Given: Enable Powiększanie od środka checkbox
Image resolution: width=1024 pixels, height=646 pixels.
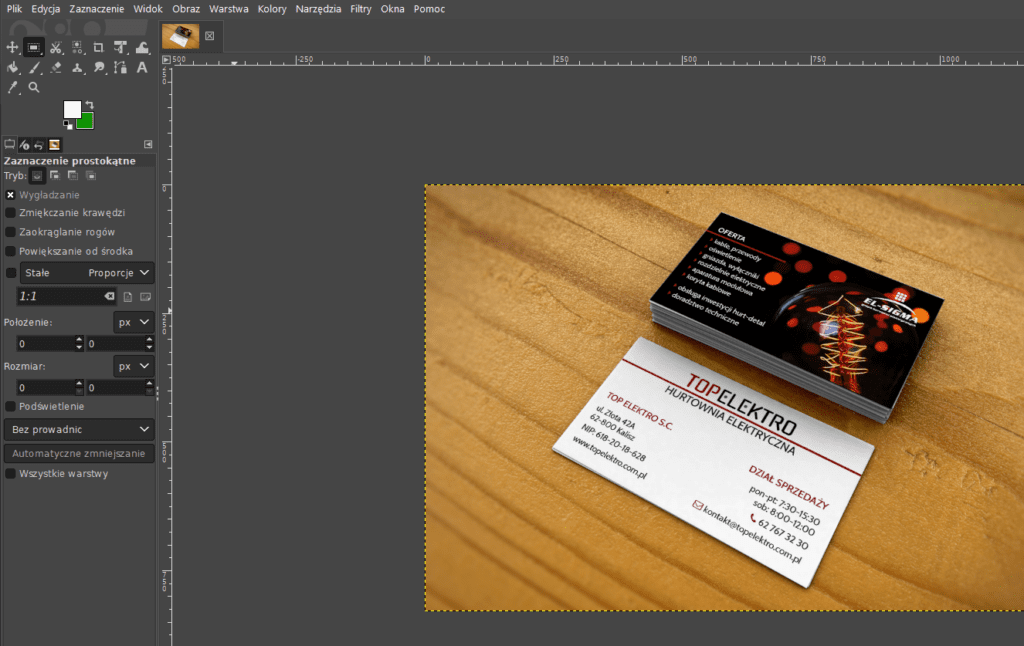Looking at the screenshot, I should tap(10, 251).
